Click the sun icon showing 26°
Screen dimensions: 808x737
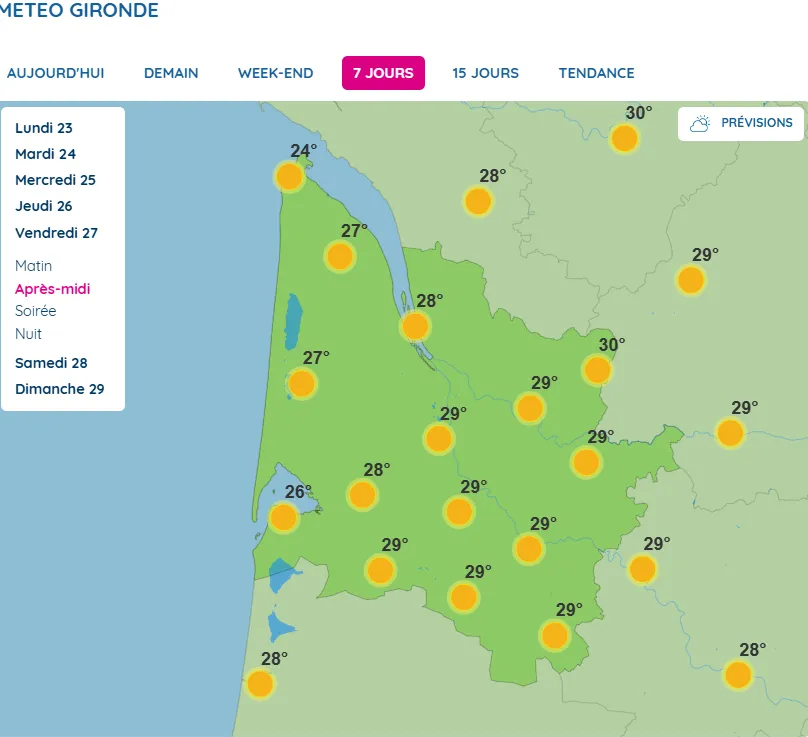point(284,517)
